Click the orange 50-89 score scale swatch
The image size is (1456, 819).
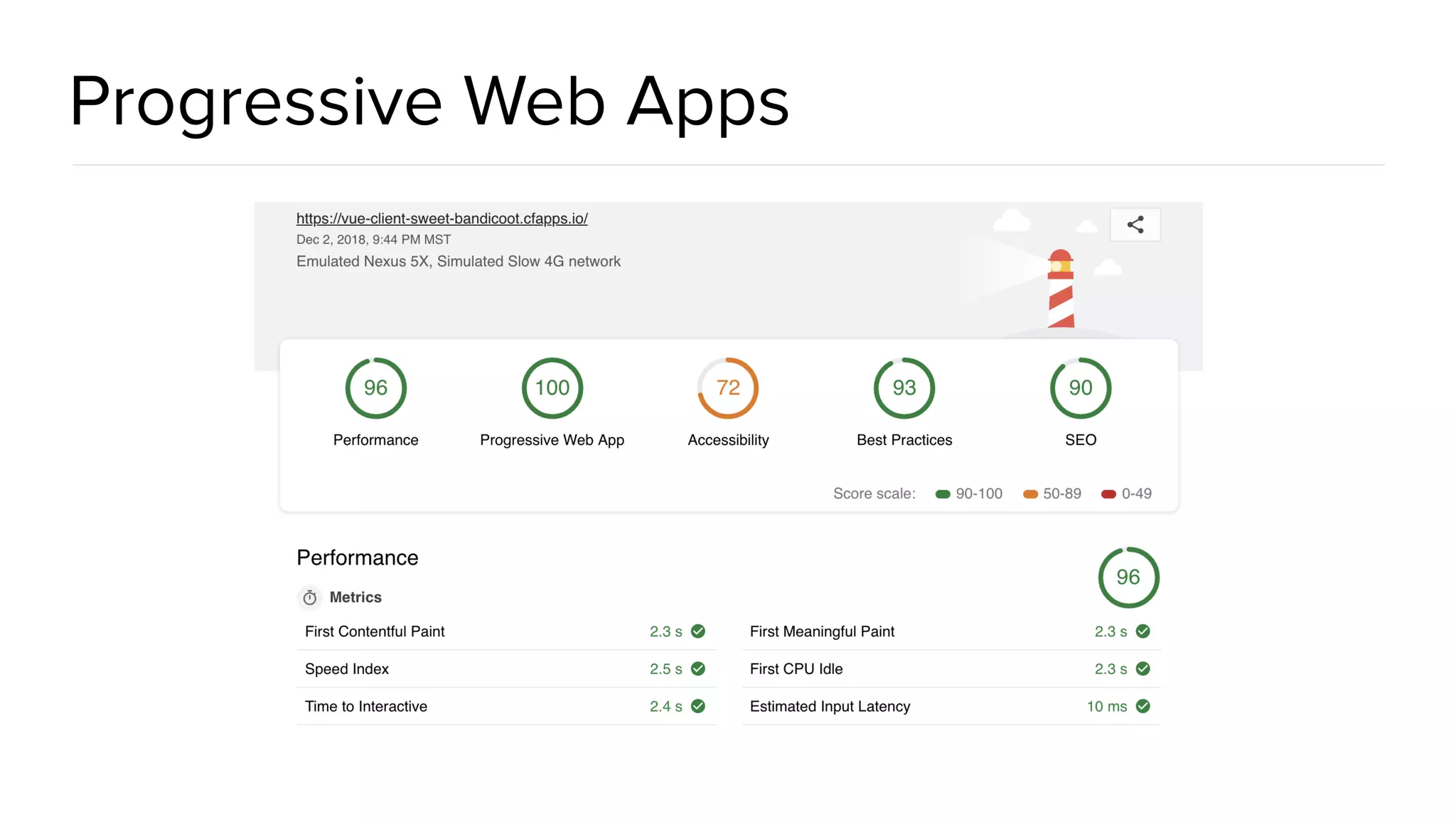tap(1030, 494)
